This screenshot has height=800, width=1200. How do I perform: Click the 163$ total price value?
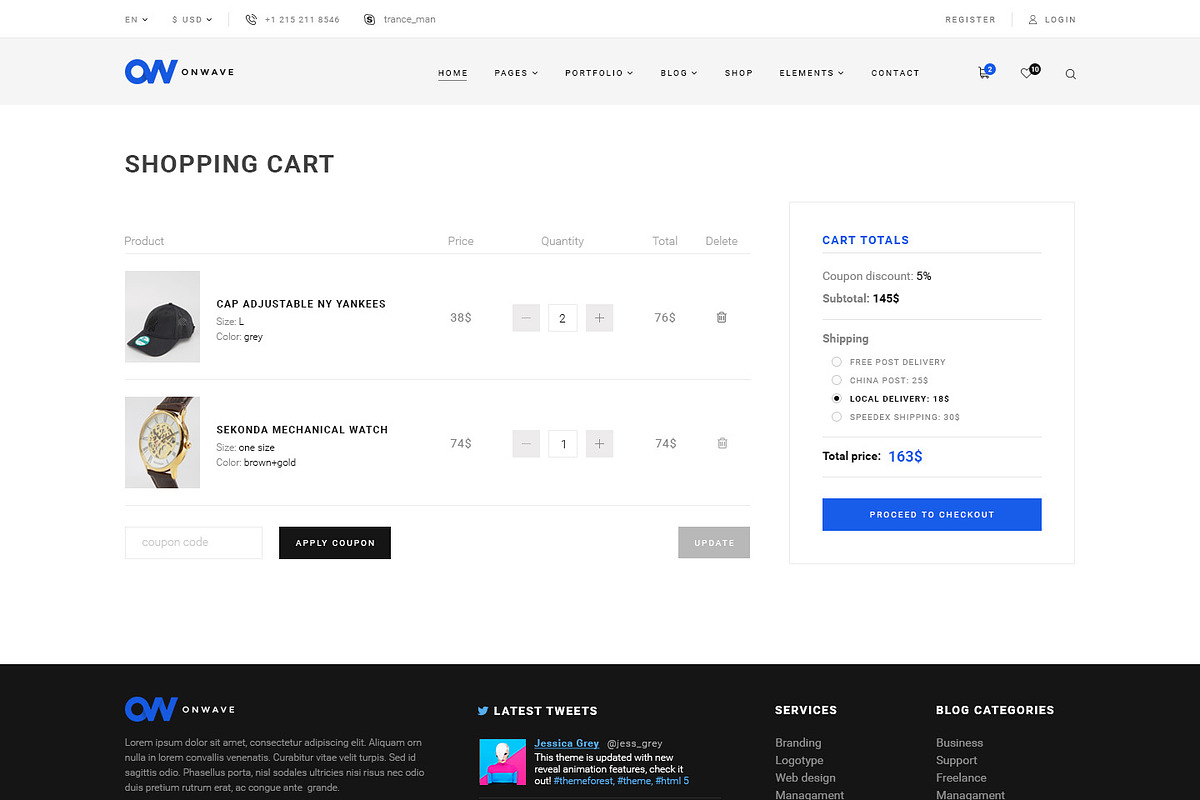pyautogui.click(x=905, y=456)
